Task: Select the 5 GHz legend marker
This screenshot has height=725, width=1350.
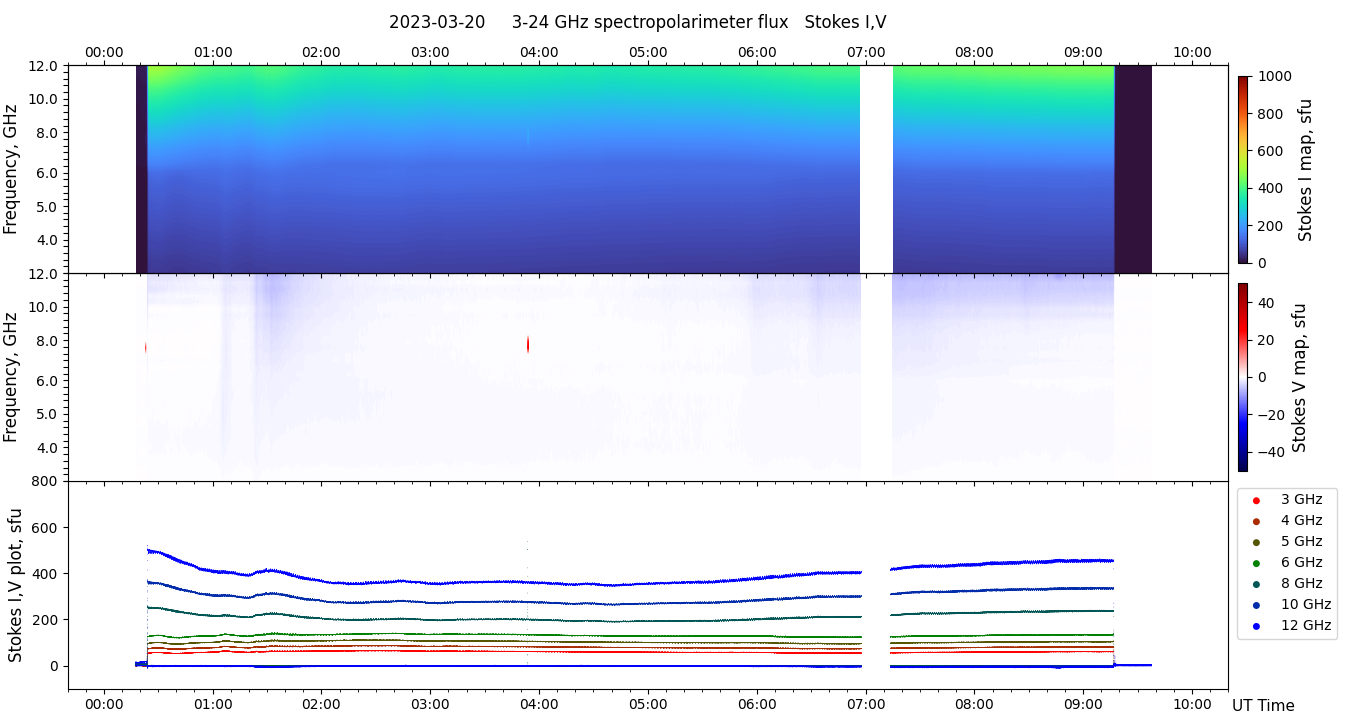Action: [1256, 542]
